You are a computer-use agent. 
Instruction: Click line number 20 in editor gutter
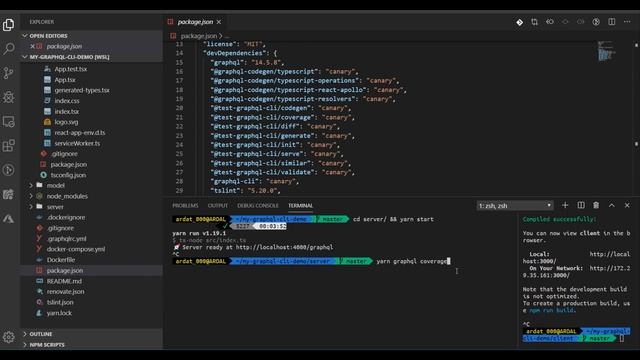[179, 108]
